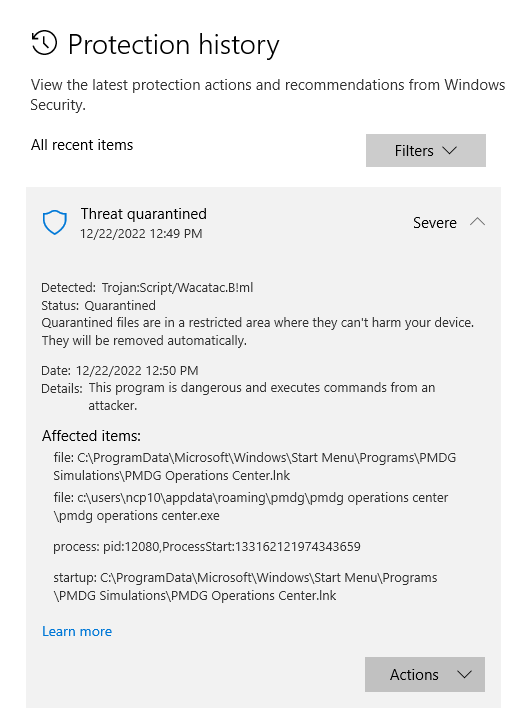
Task: Click the Protection history clock icon
Action: pos(44,43)
